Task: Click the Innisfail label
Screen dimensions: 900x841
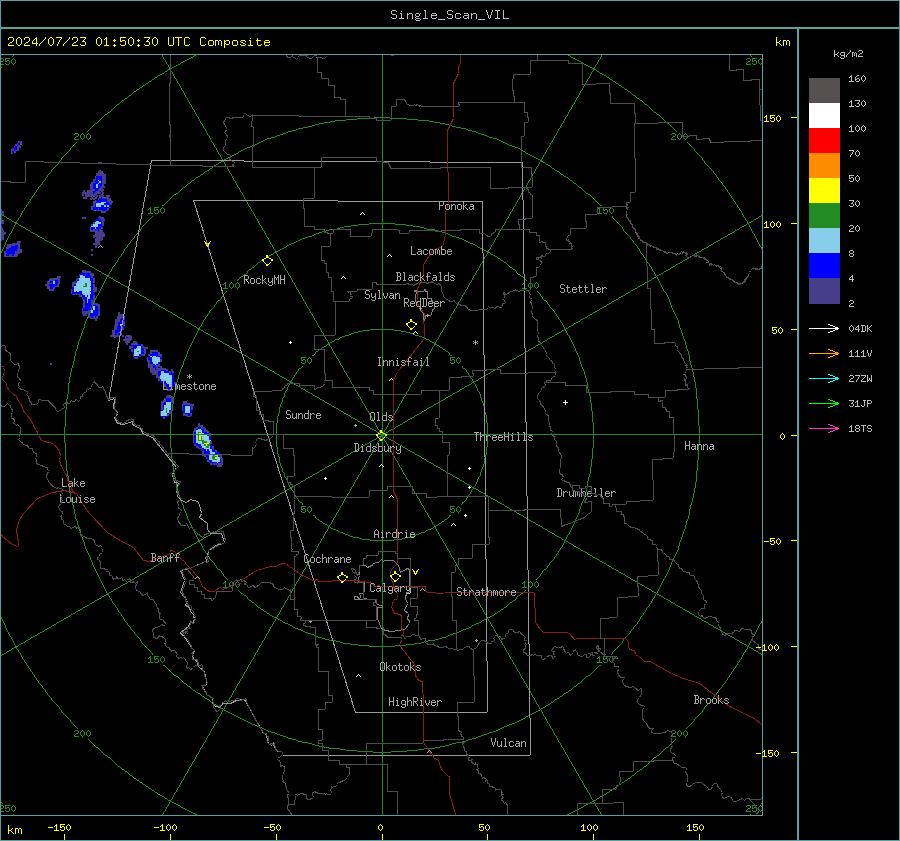Action: (403, 362)
